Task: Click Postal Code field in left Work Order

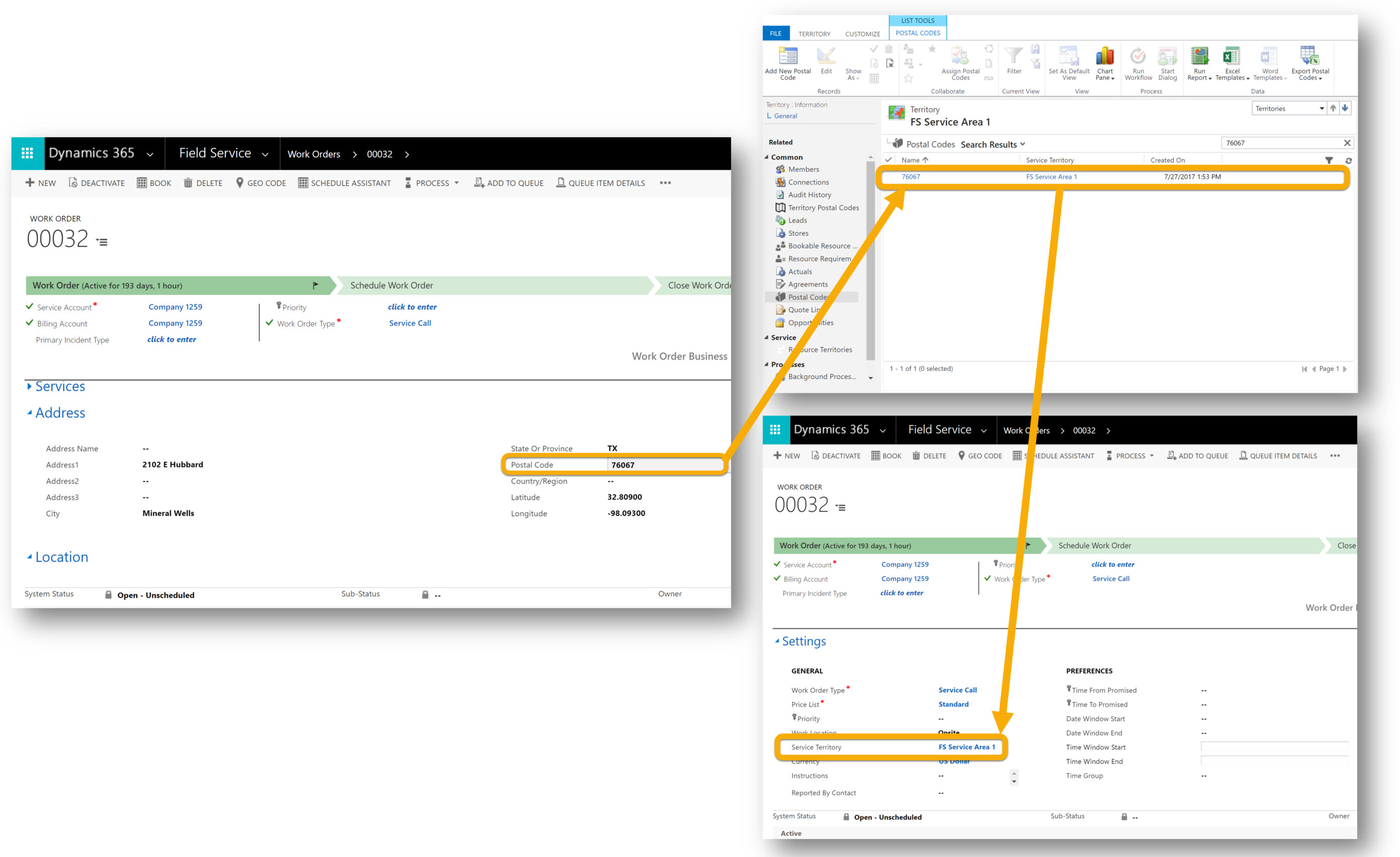Action: click(666, 465)
